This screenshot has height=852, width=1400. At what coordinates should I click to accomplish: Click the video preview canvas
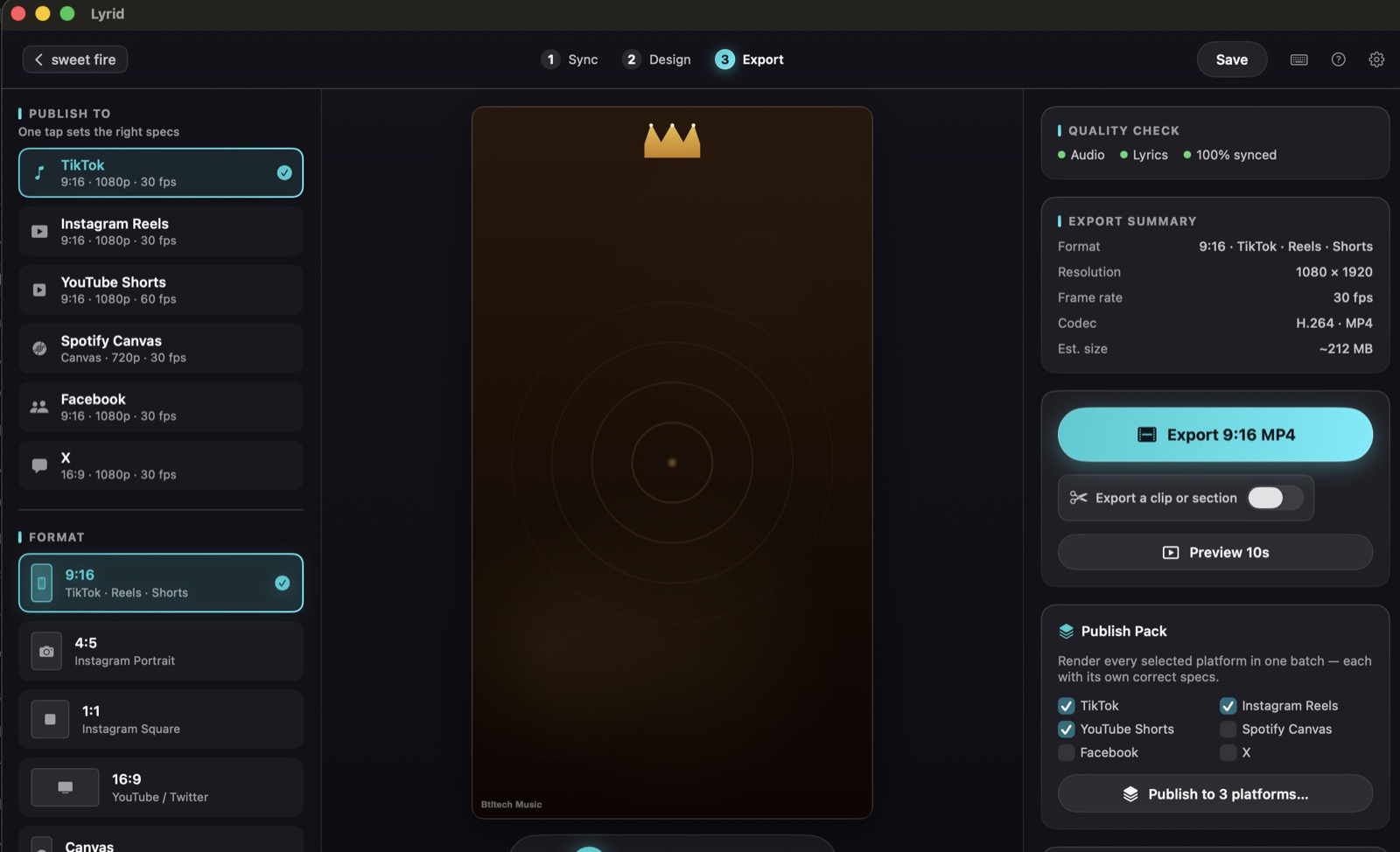[x=672, y=463]
